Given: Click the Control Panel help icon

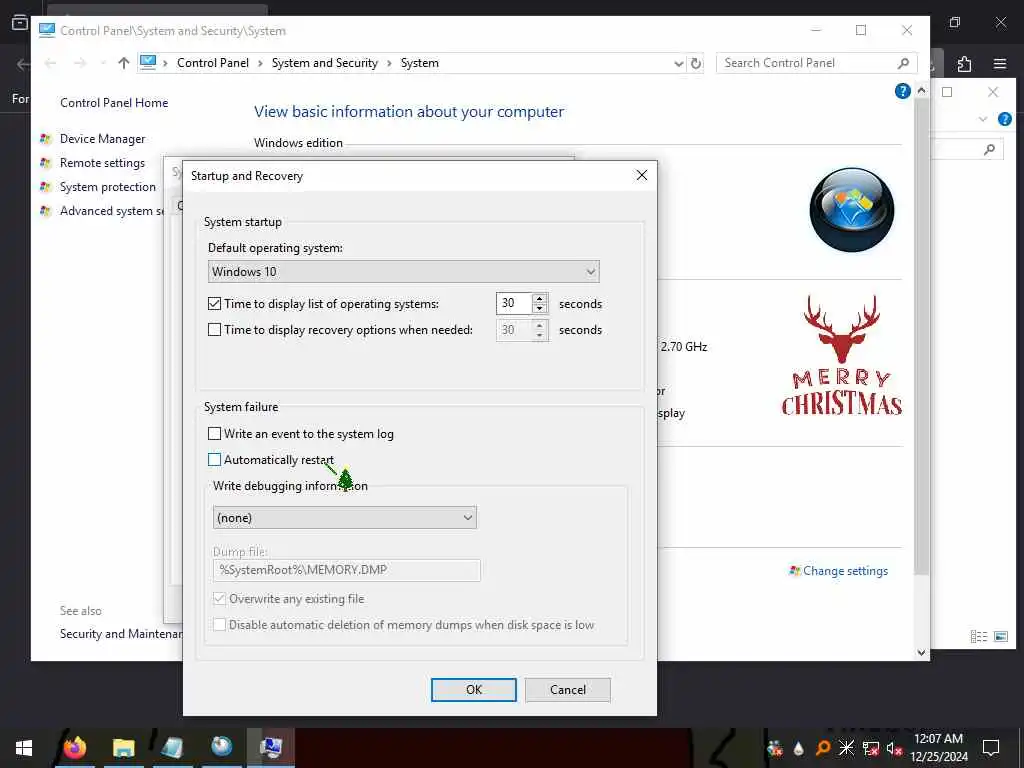Looking at the screenshot, I should point(903,91).
